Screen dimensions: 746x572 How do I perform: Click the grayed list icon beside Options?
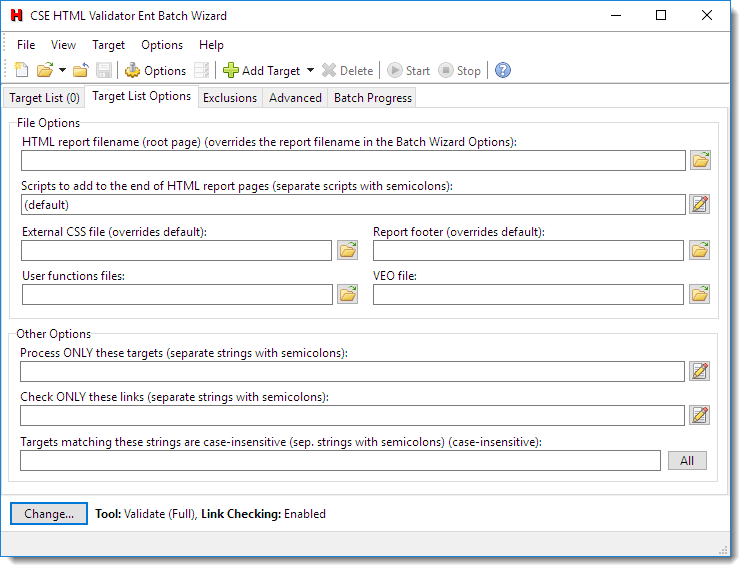click(x=202, y=70)
